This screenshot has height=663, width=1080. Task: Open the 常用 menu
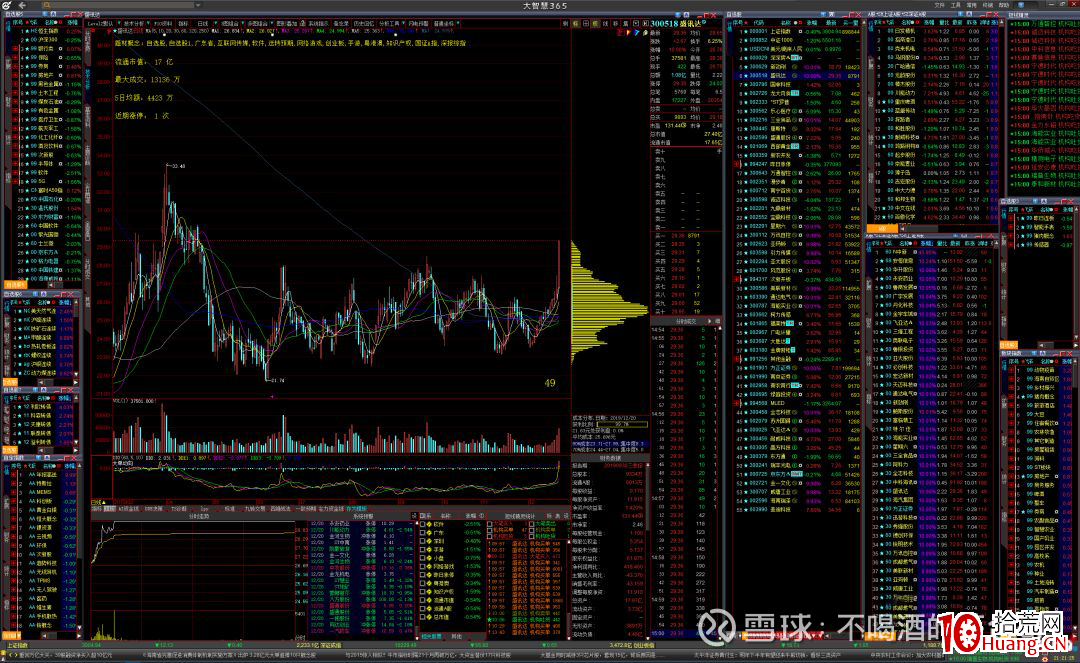pos(972,5)
